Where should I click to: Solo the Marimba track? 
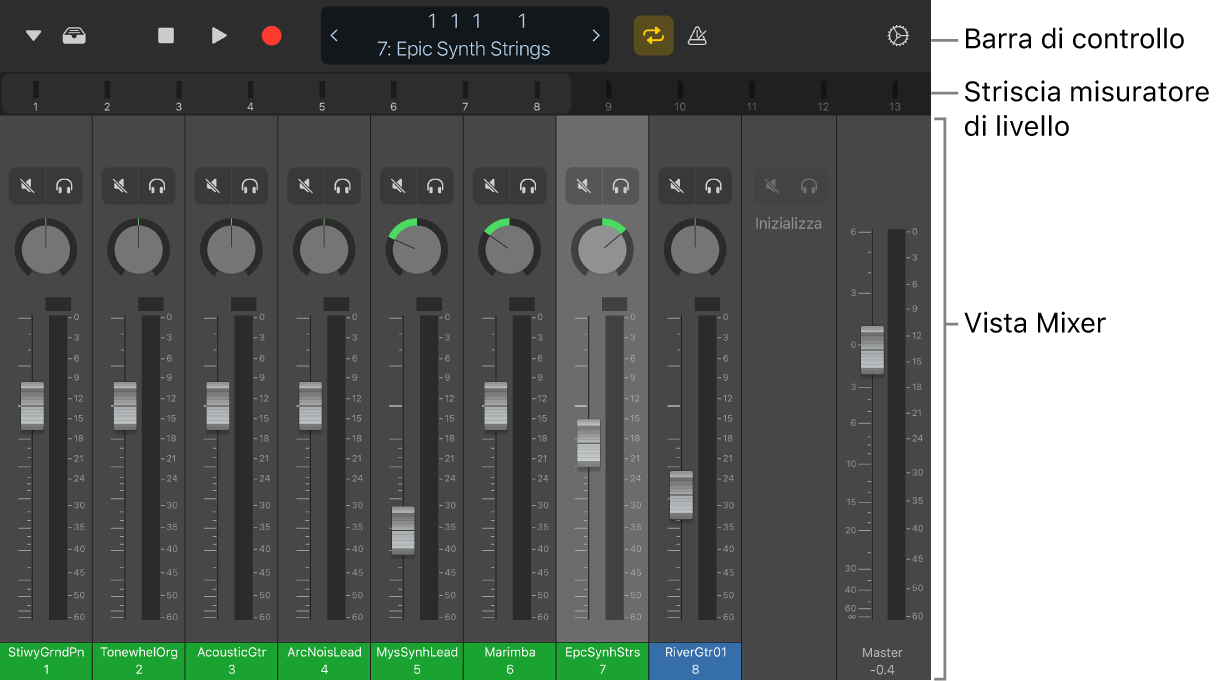[528, 185]
